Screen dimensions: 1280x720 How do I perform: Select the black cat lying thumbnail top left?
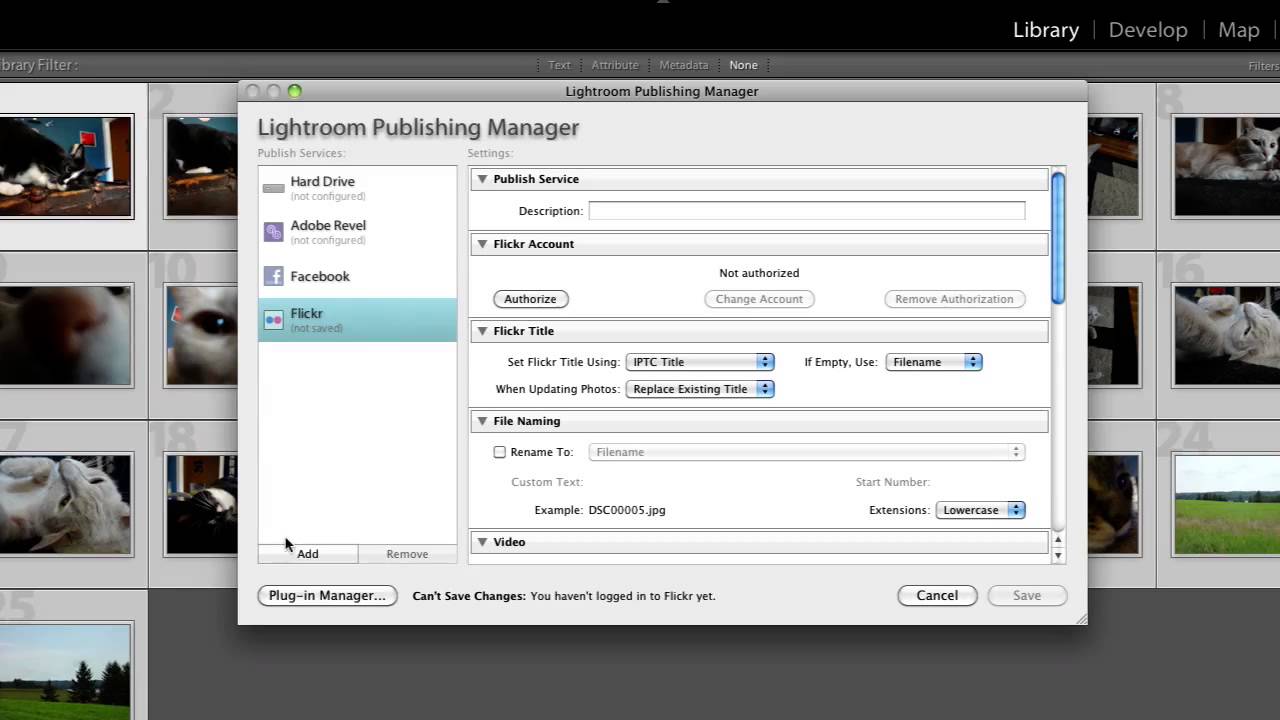66,165
